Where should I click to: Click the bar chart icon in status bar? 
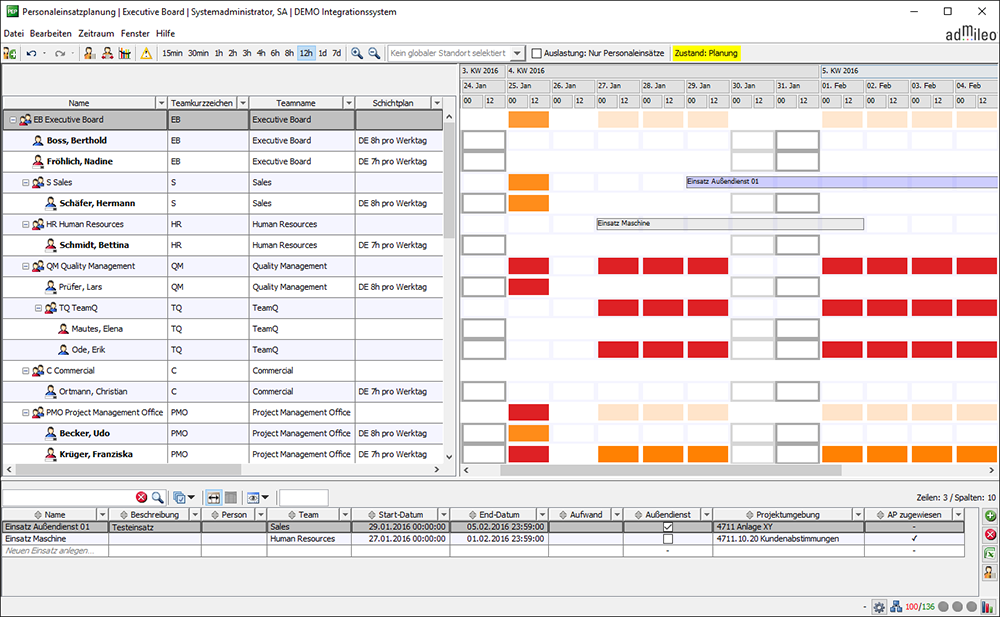tap(989, 607)
